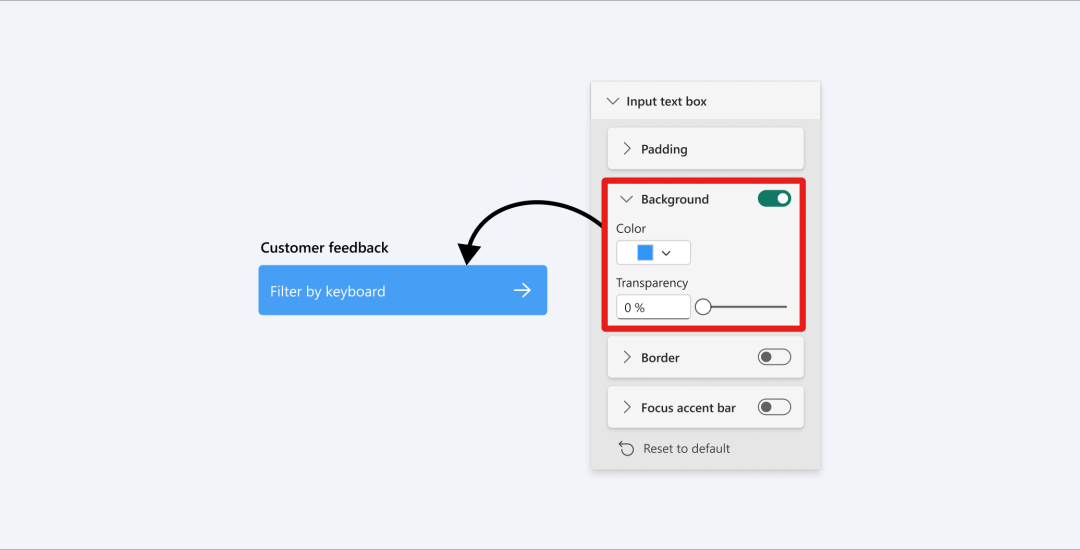This screenshot has width=1080, height=550.
Task: Click the Transparency slider handle
Action: [x=703, y=306]
